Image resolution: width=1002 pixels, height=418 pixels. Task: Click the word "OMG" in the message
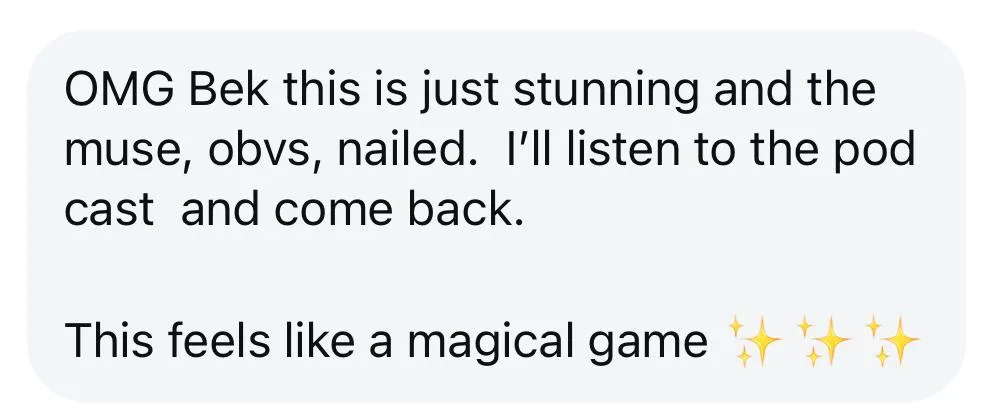[x=119, y=91]
